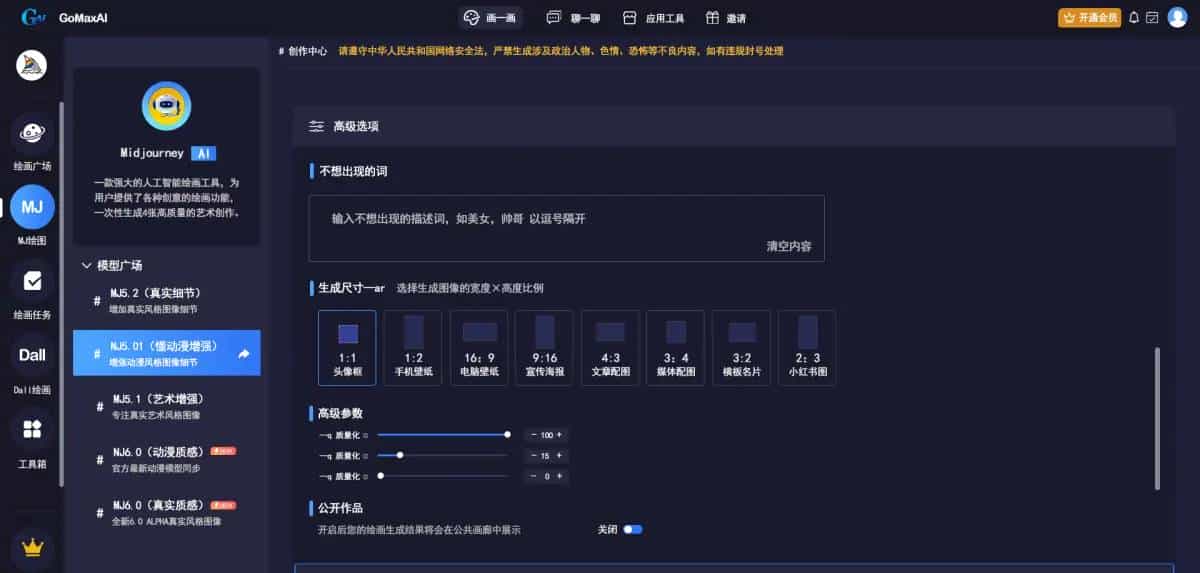The width and height of the screenshot is (1200, 573).
Task: Open the Dall绘画 sidebar icon
Action: coord(32,355)
